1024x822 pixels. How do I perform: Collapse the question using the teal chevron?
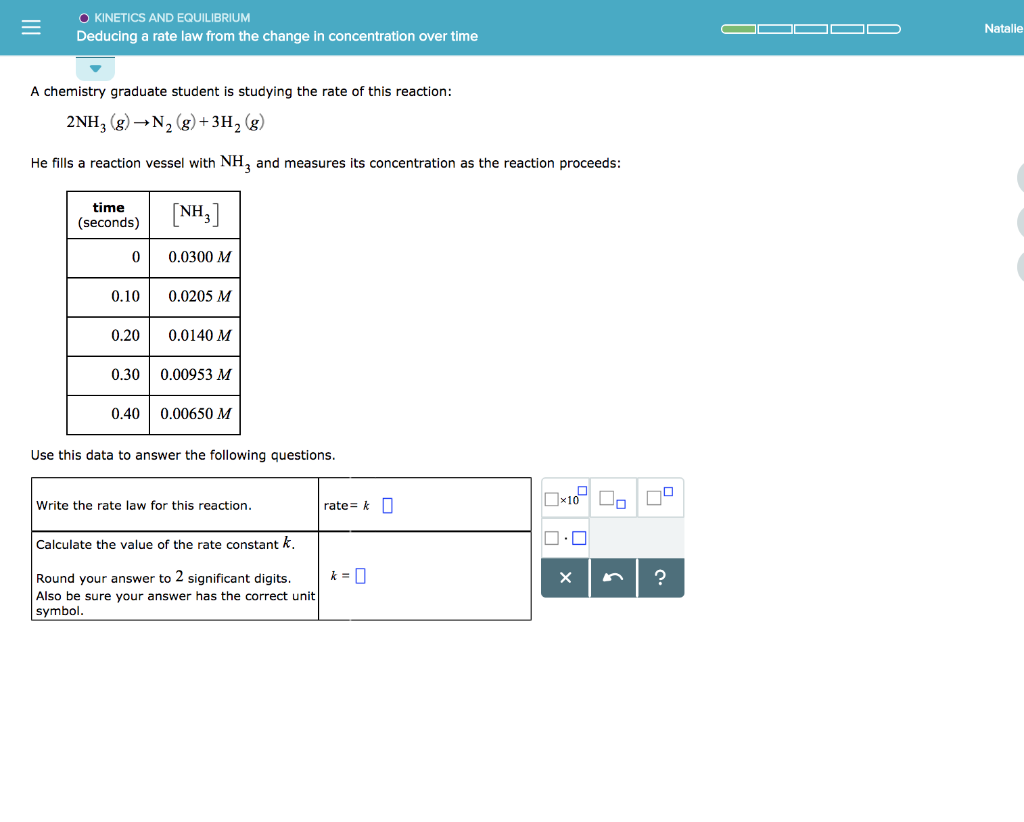pos(95,68)
